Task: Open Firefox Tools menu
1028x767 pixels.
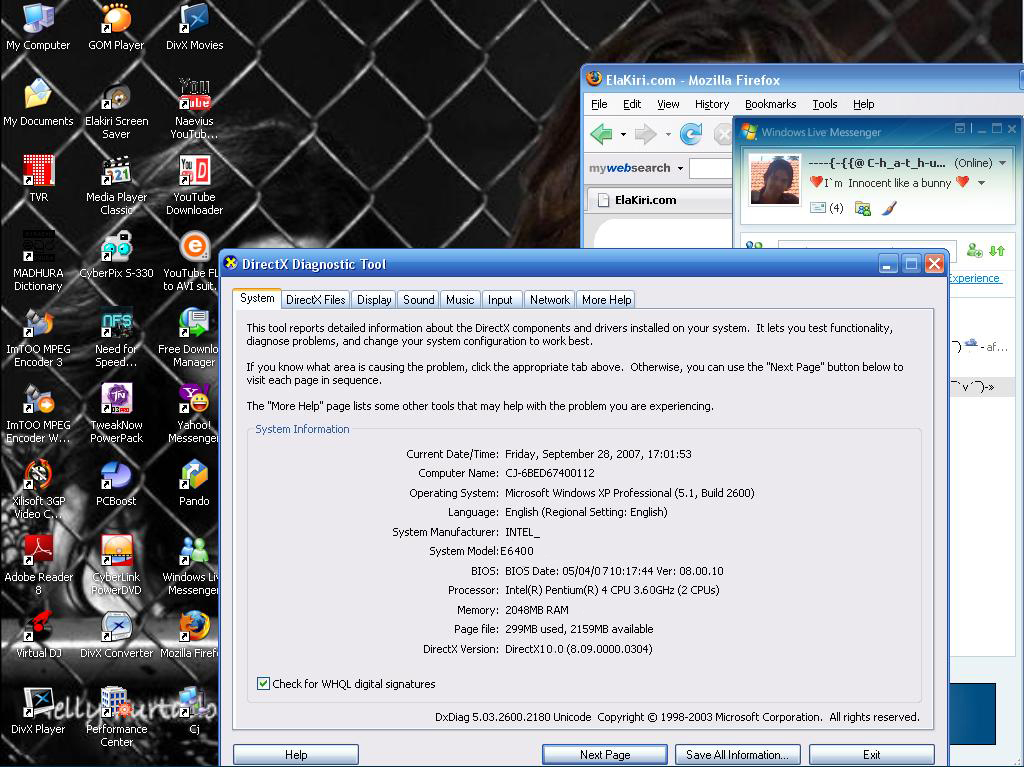Action: point(825,104)
